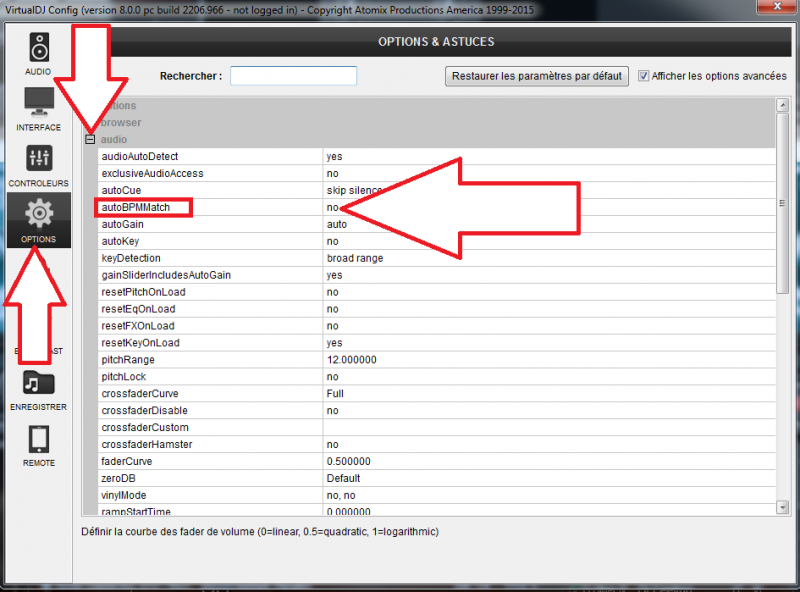
Task: Select the vinylMode option name
Action: tap(123, 495)
